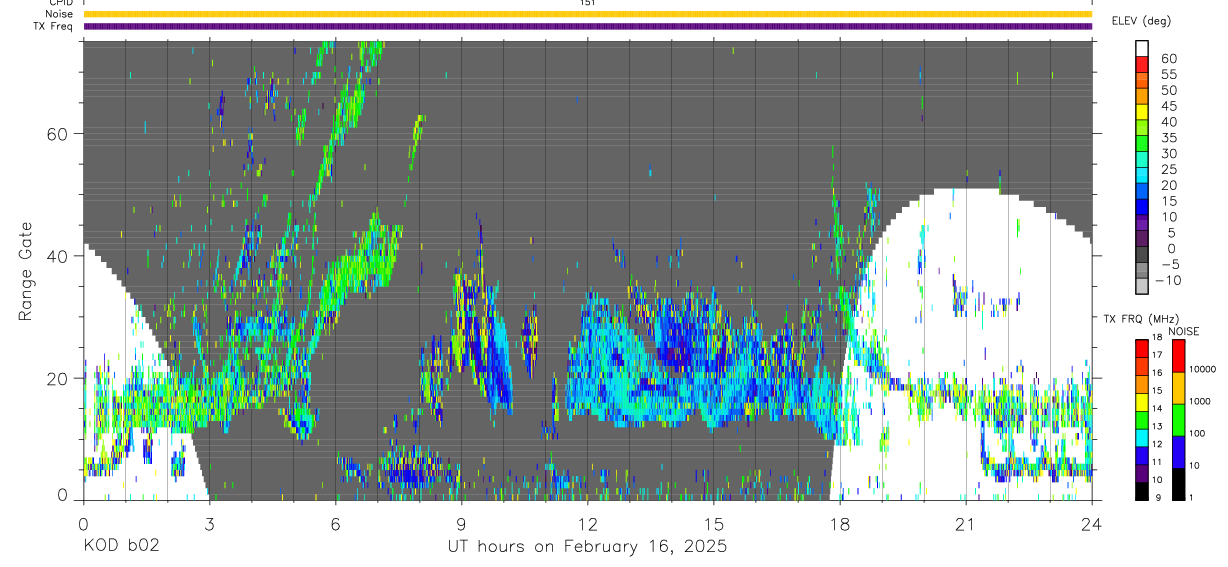Click the "30" label on ELEV scale
Screen dimensions: 1228x567
coord(1168,154)
